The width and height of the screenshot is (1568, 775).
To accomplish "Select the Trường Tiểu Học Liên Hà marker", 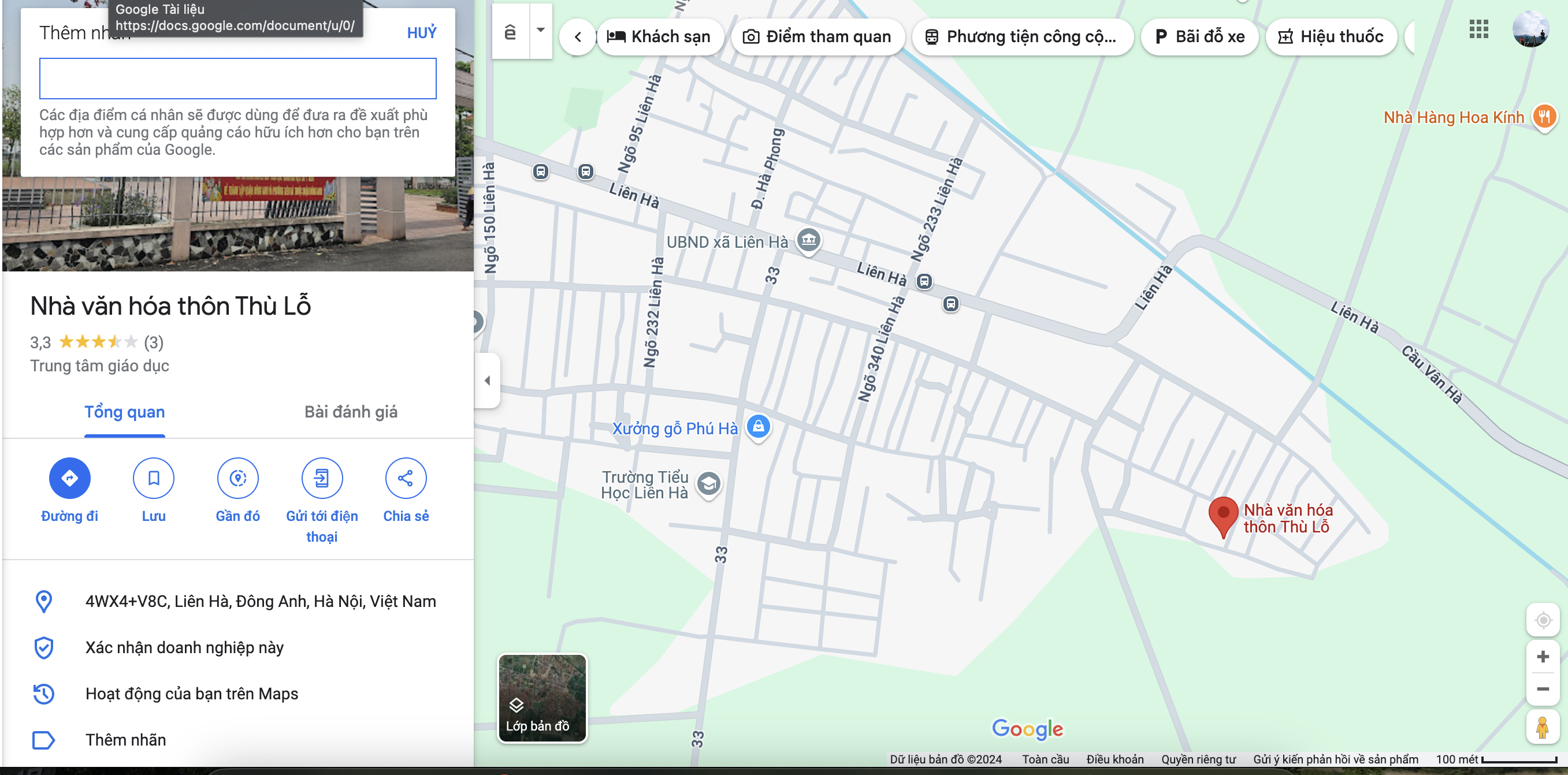I will 708,485.
